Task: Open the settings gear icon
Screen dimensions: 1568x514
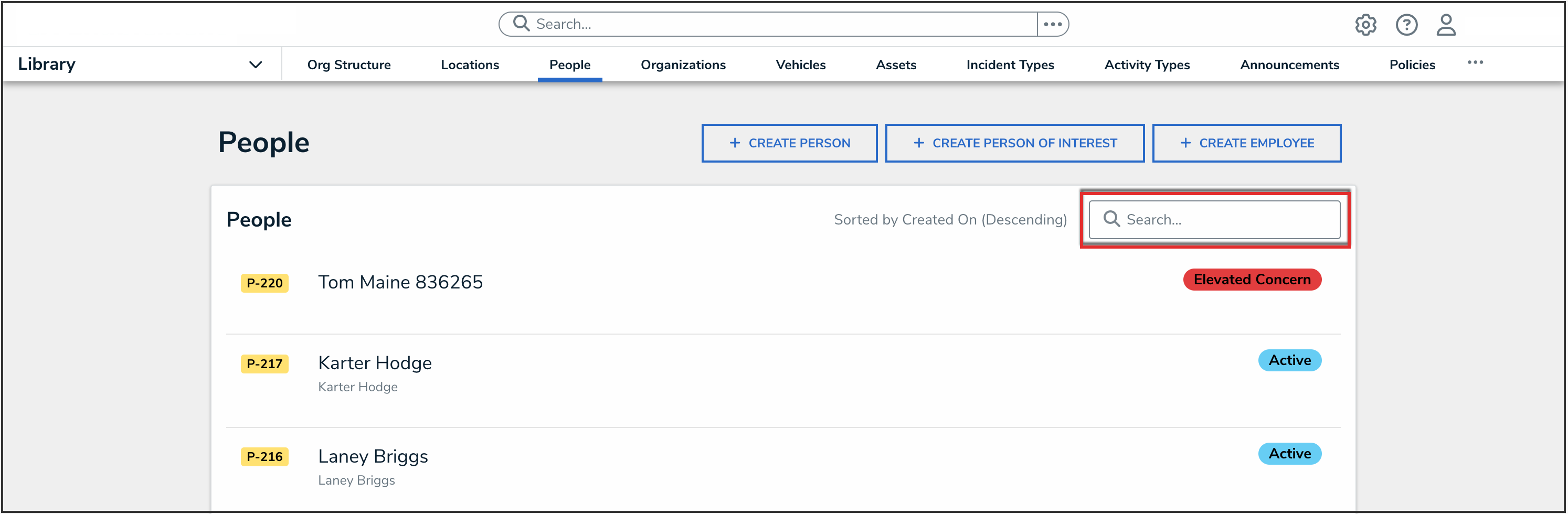Action: pos(1365,25)
